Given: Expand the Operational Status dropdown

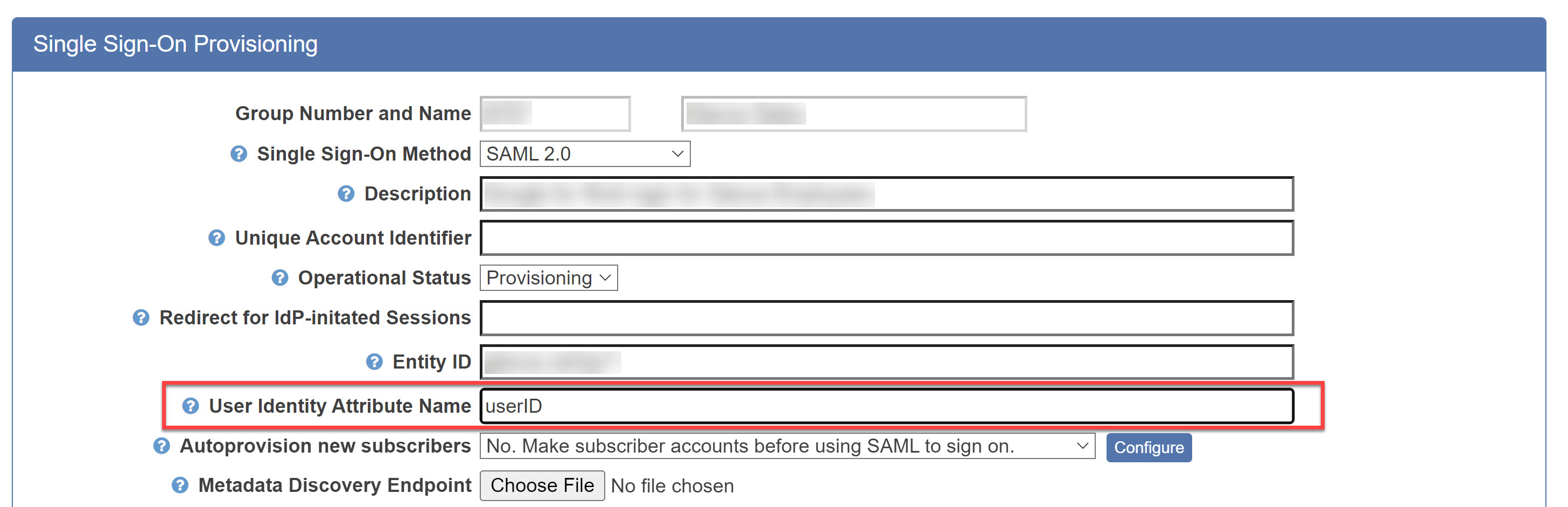Looking at the screenshot, I should (x=548, y=278).
